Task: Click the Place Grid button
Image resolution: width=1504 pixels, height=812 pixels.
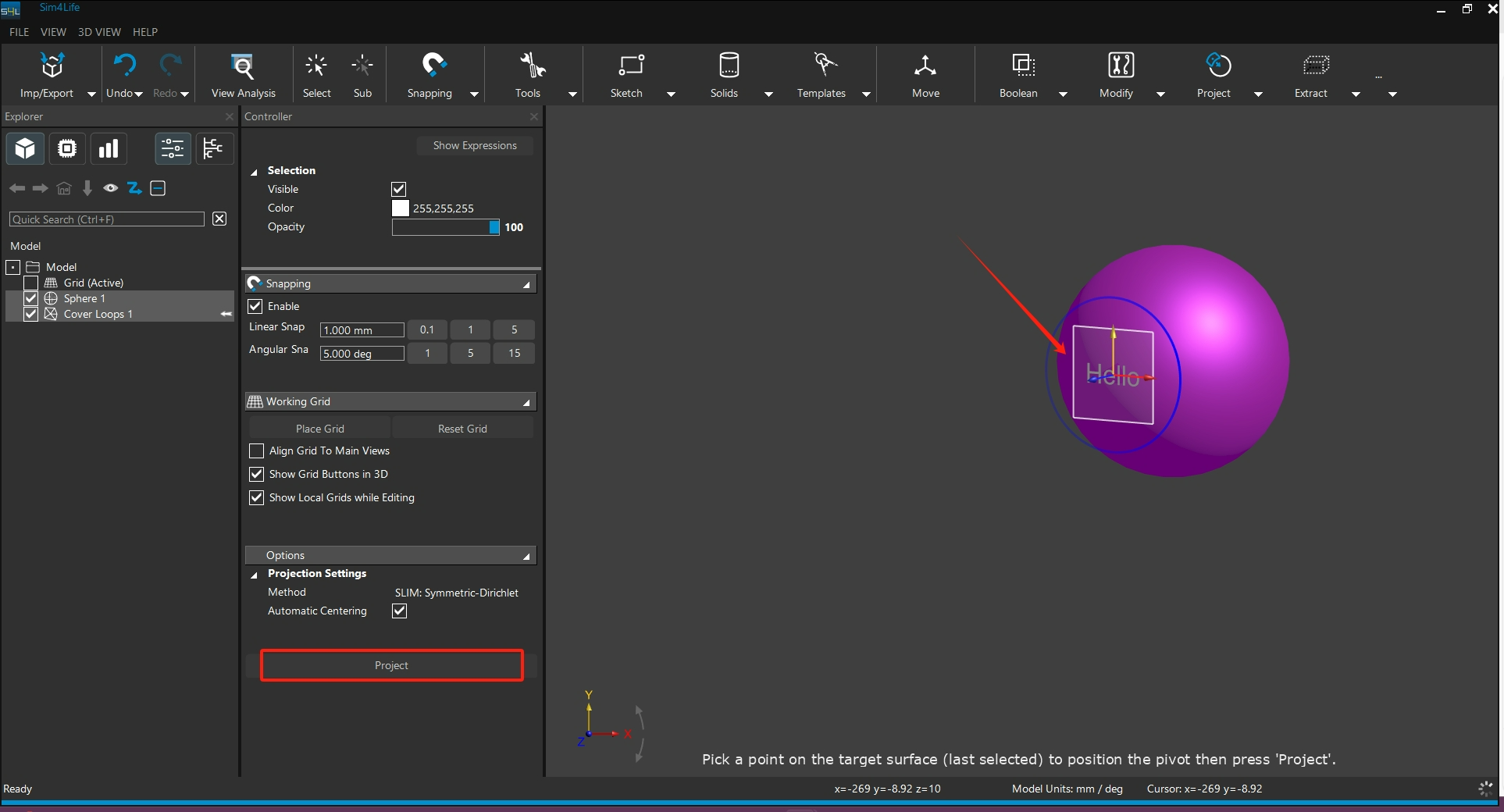Action: tap(319, 429)
